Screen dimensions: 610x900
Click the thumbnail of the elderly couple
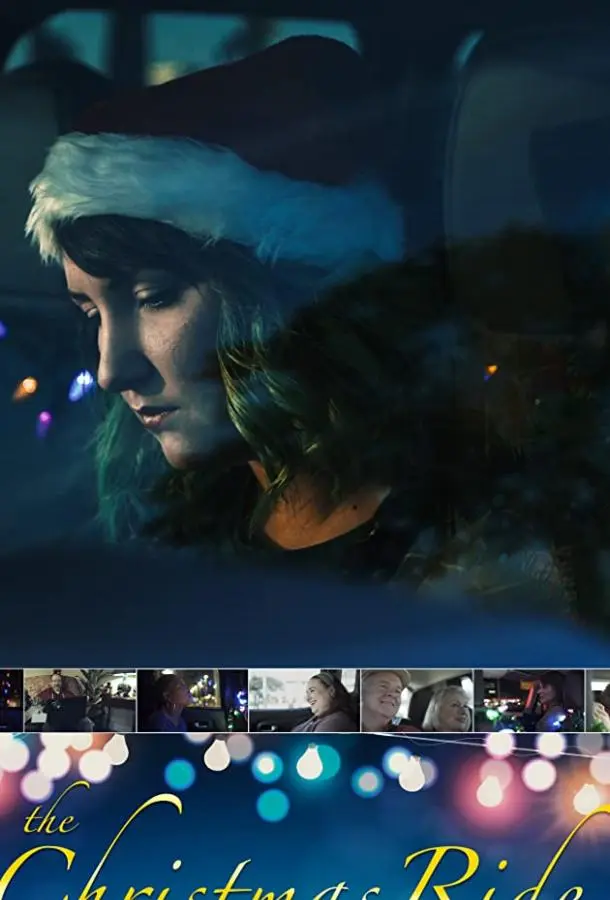tap(416, 700)
